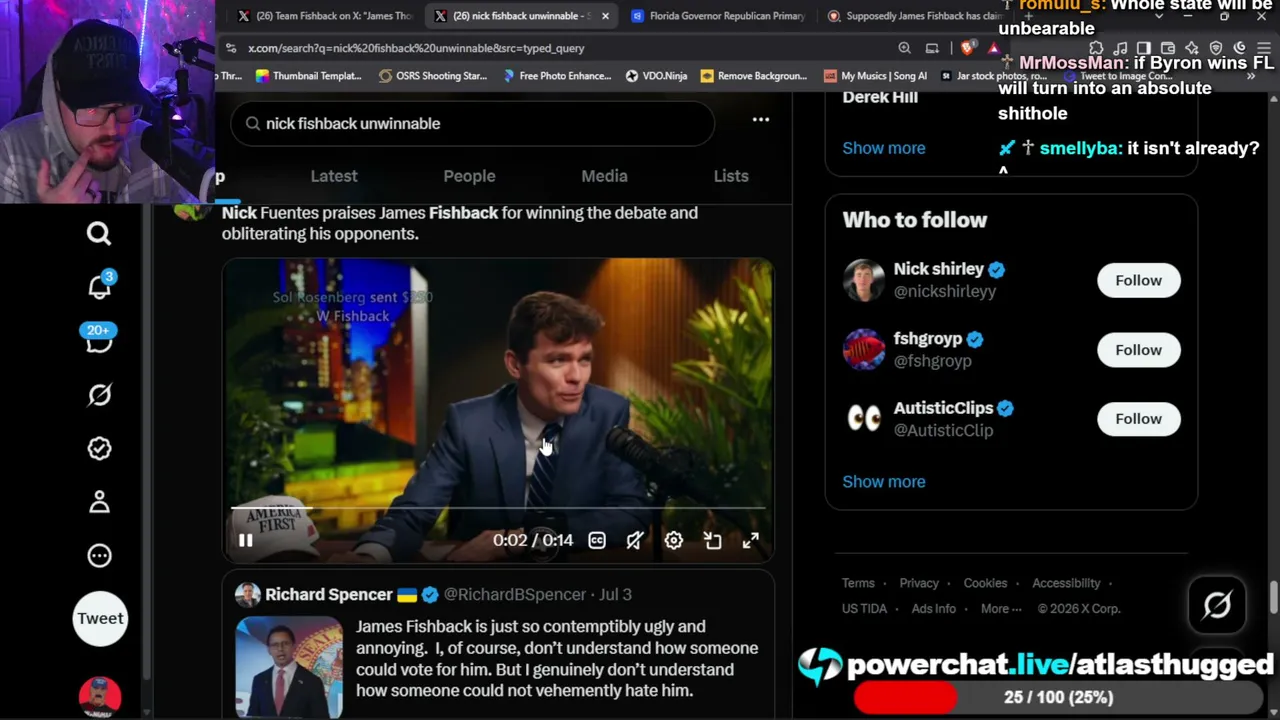Expand the More footer menu
1280x720 pixels.
pyautogui.click(x=1001, y=608)
